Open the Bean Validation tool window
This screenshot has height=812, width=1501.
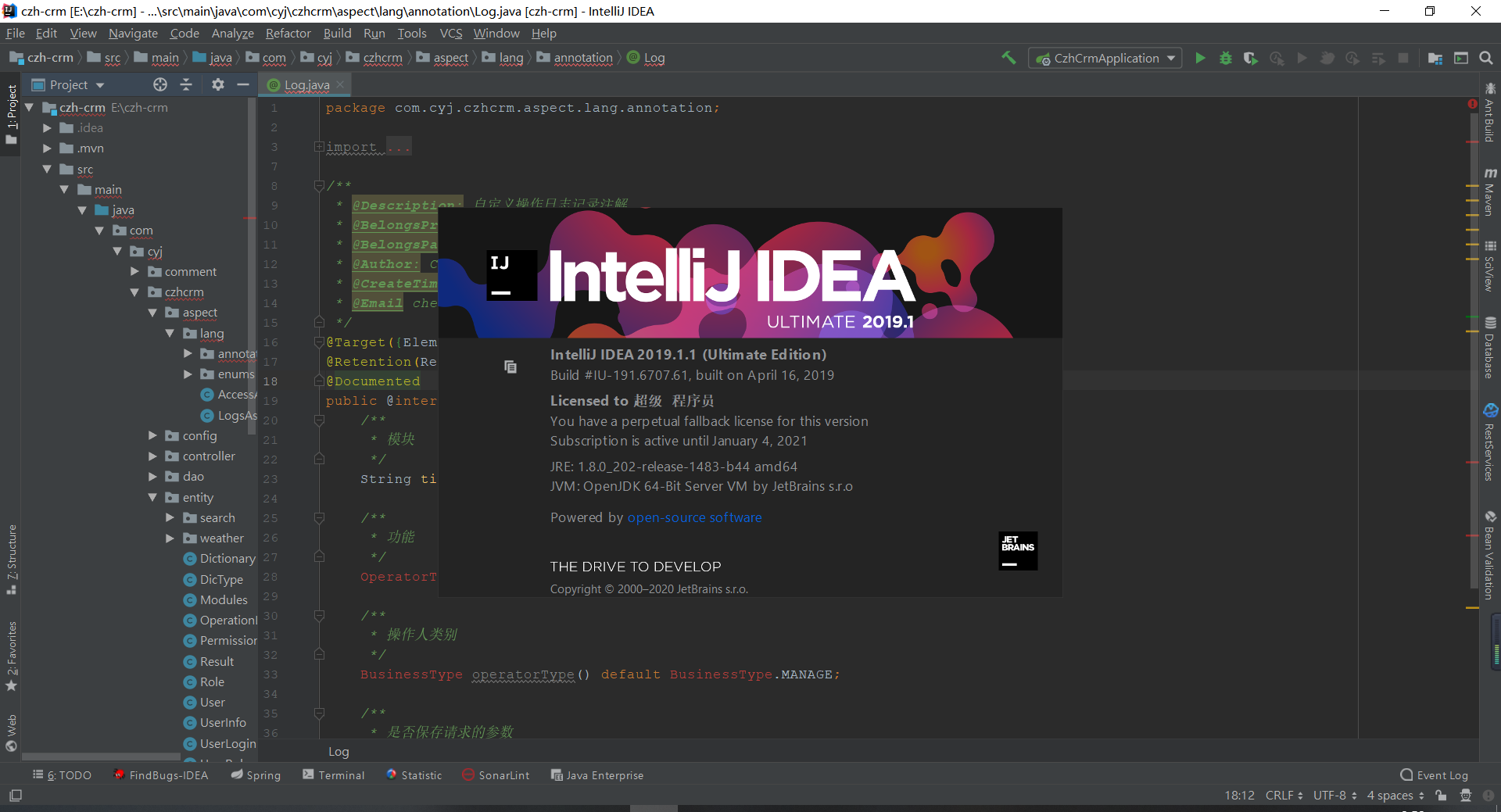click(x=1490, y=555)
